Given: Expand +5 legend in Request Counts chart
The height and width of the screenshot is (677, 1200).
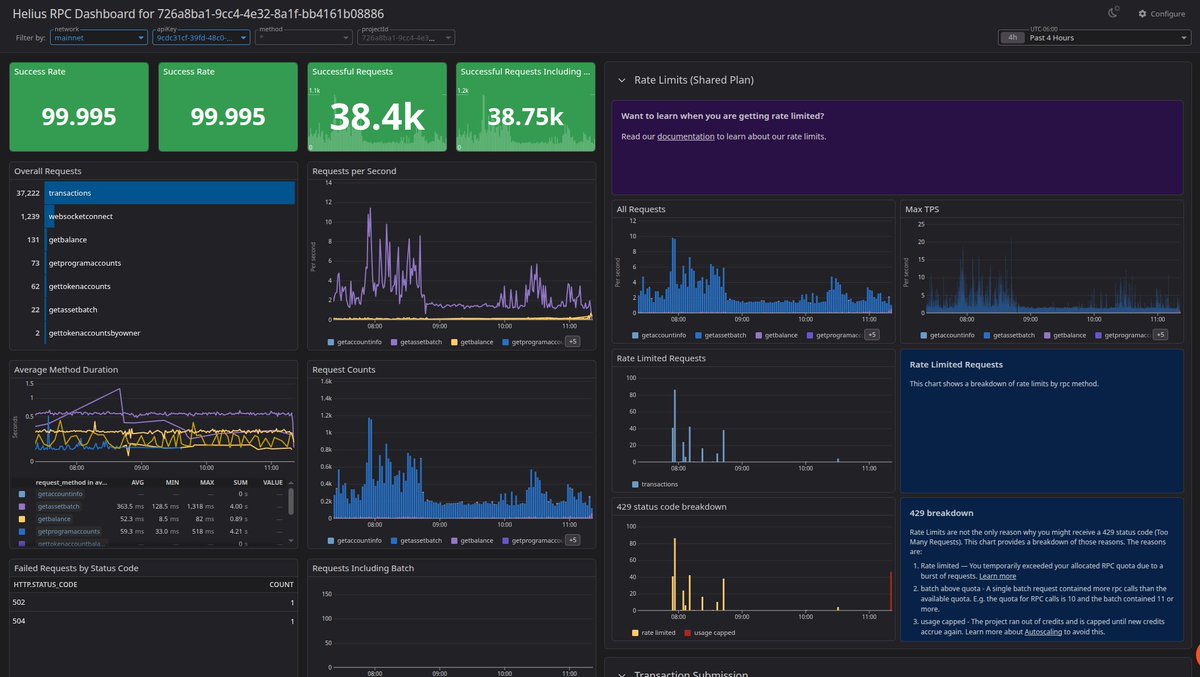Looking at the screenshot, I should tap(573, 540).
